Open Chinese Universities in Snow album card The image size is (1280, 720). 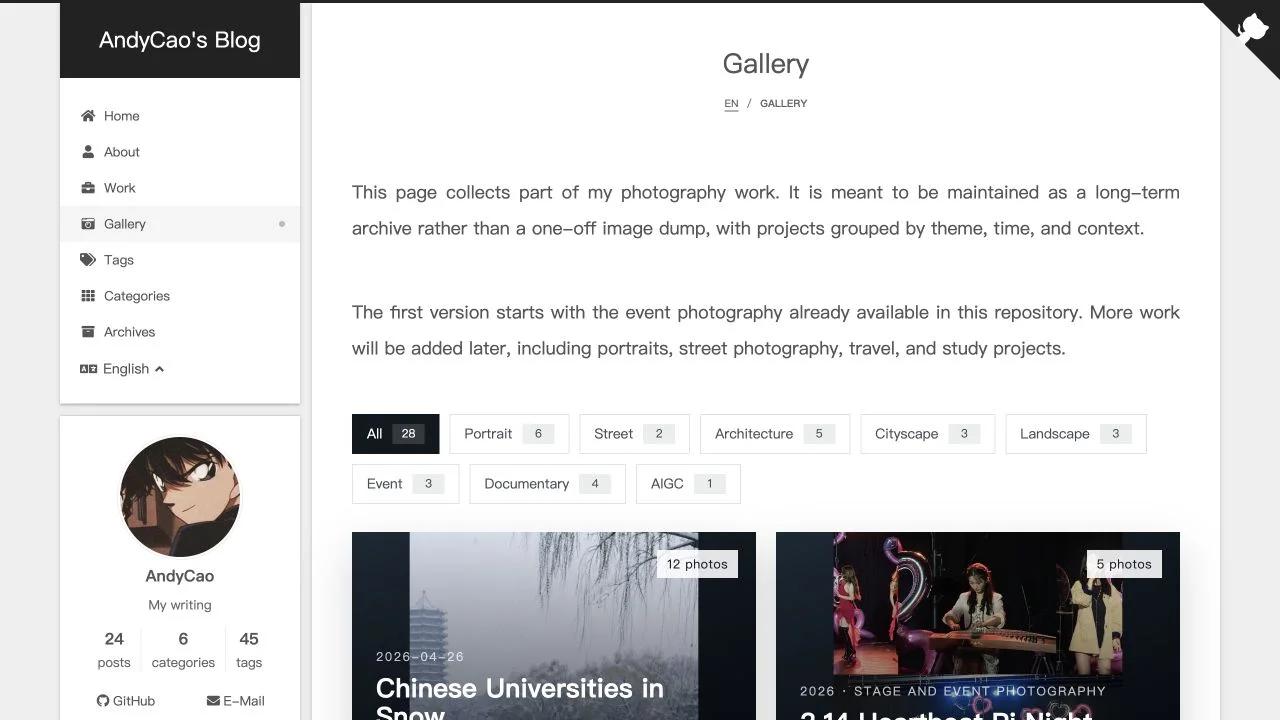[x=554, y=626]
